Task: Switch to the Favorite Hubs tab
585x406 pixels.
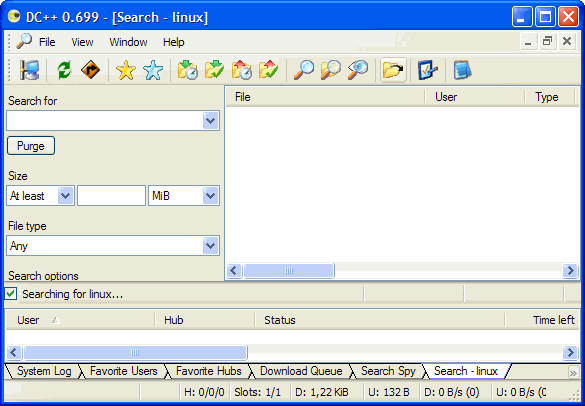Action: 208,371
